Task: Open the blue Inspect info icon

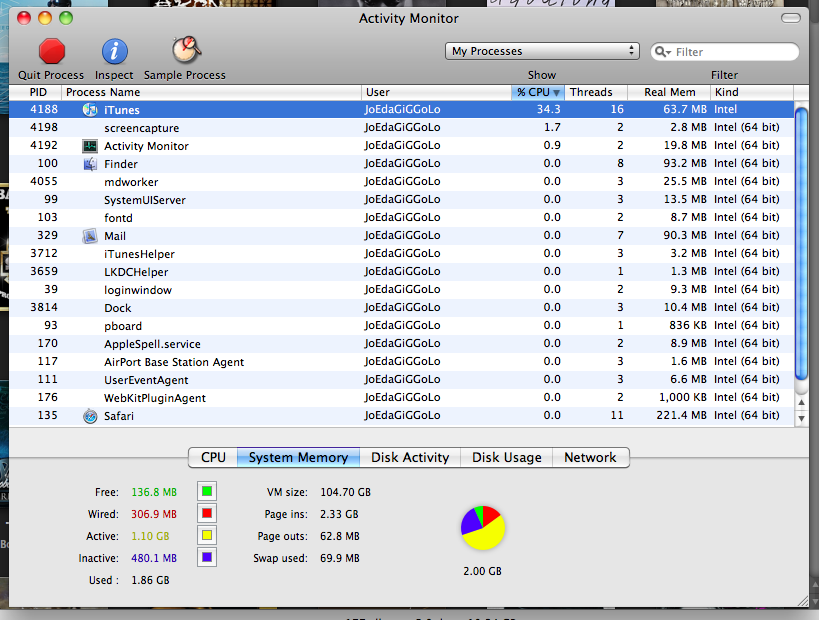Action: [114, 52]
